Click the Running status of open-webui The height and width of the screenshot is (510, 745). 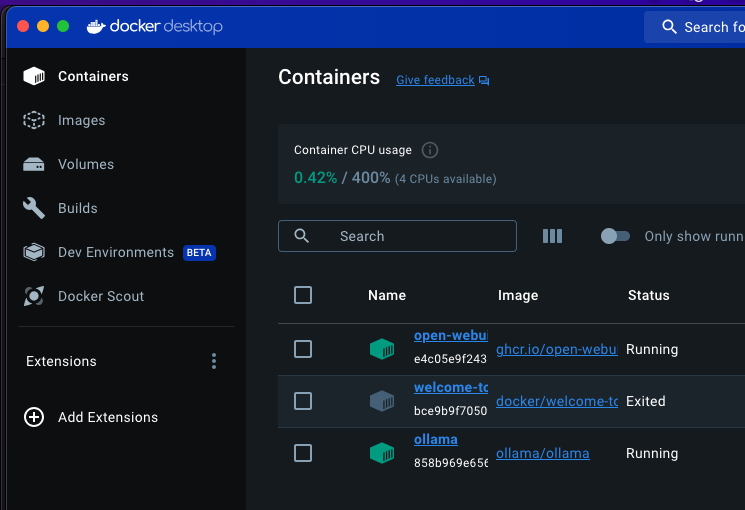tap(652, 349)
